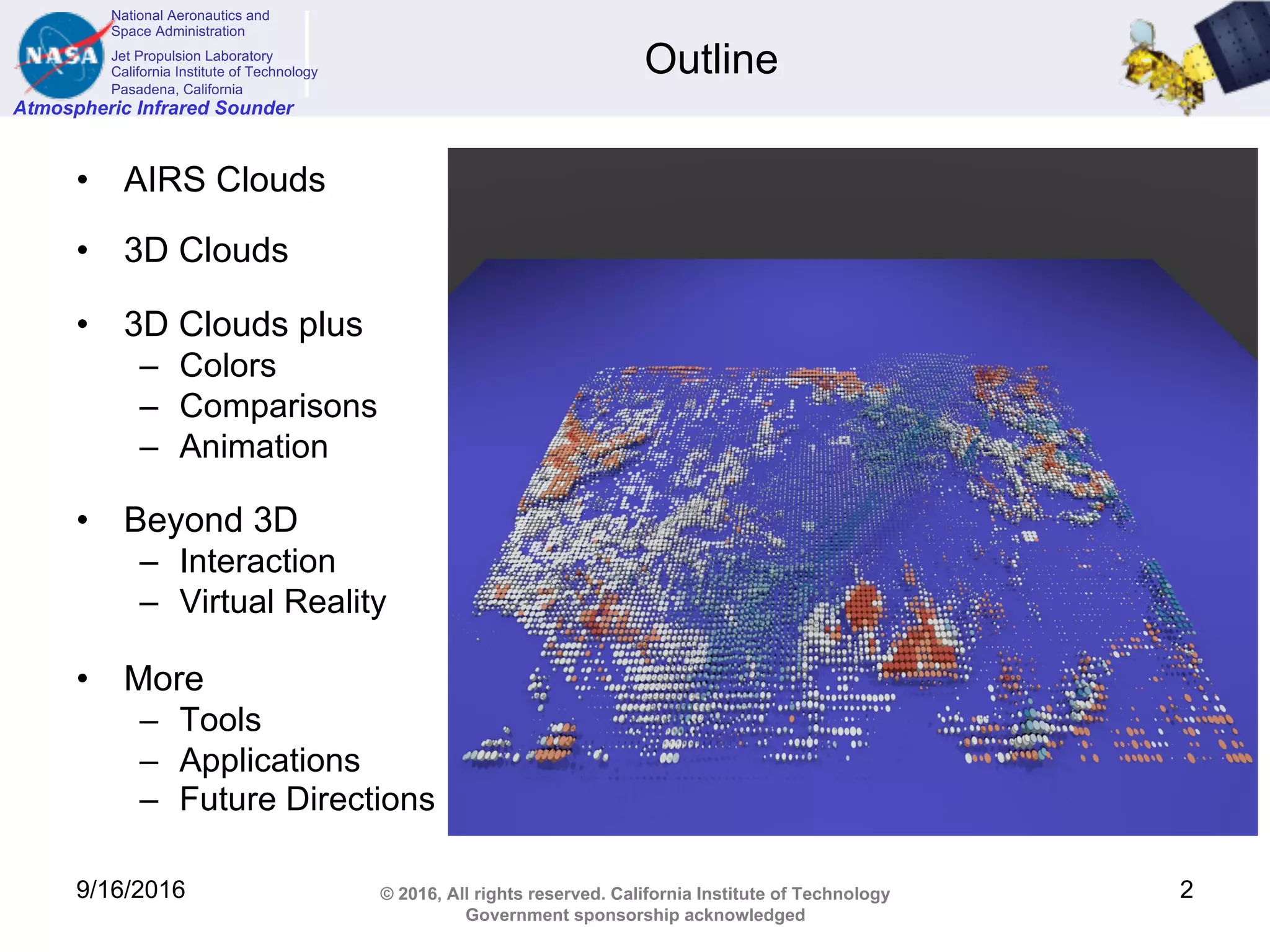Click the Interaction sub-item

pos(257,561)
